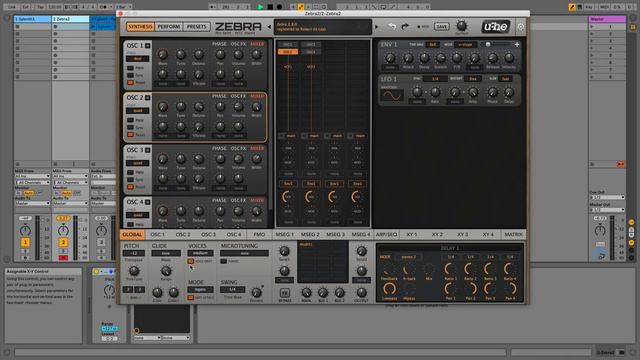Image resolution: width=640 pixels, height=360 pixels.
Task: Click the ENV 1 Attack knob
Action: click(x=408, y=58)
